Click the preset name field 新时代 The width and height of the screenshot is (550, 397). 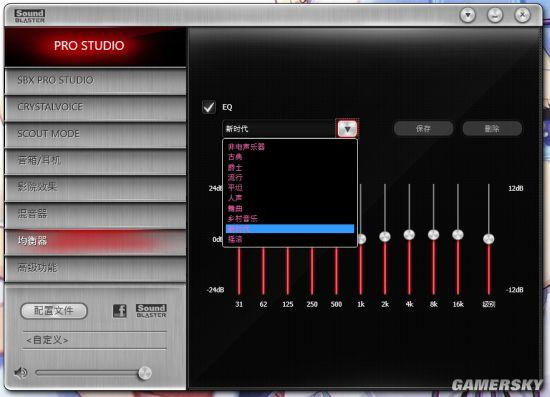(x=279, y=129)
